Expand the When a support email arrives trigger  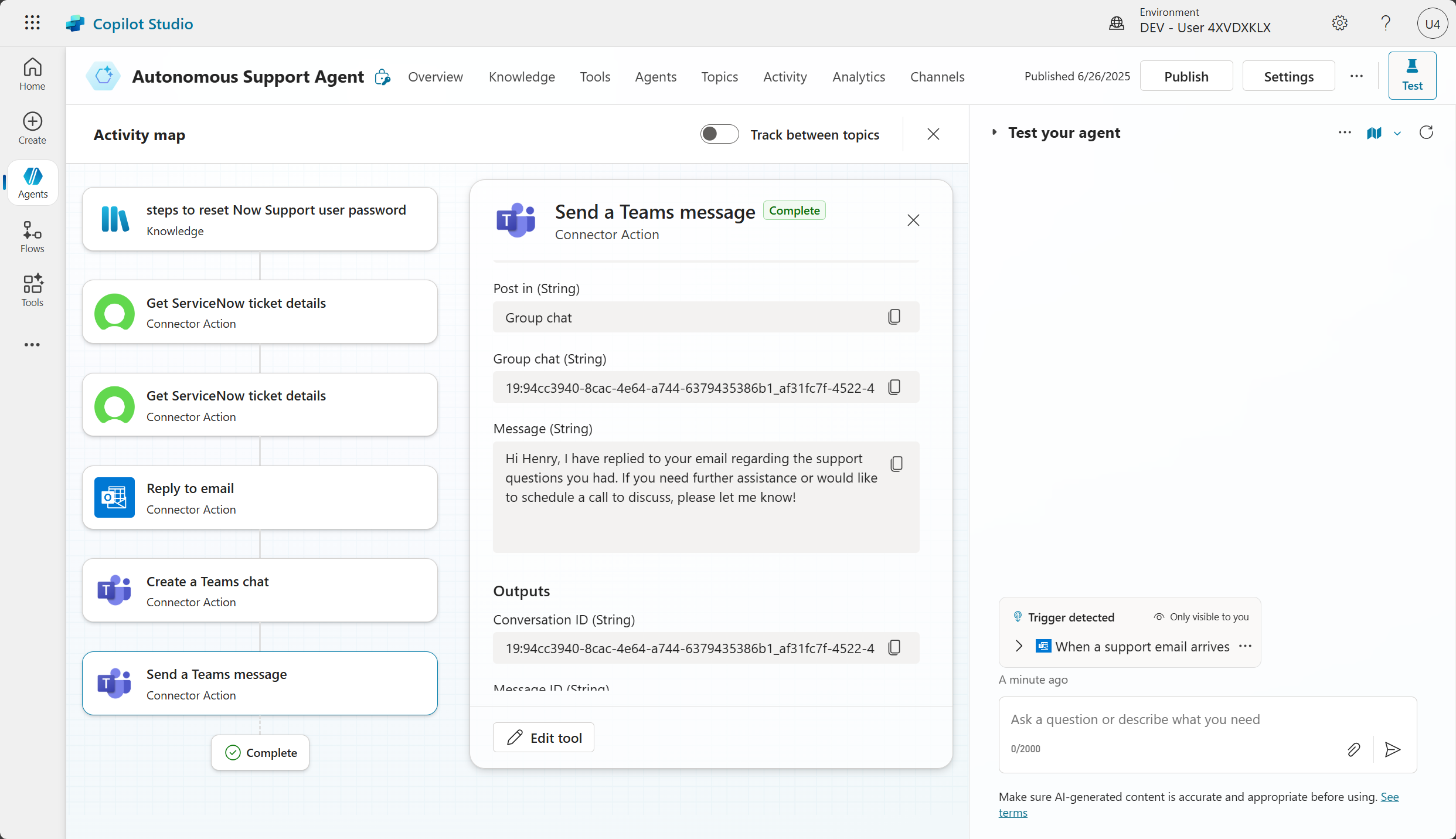pyautogui.click(x=1019, y=646)
